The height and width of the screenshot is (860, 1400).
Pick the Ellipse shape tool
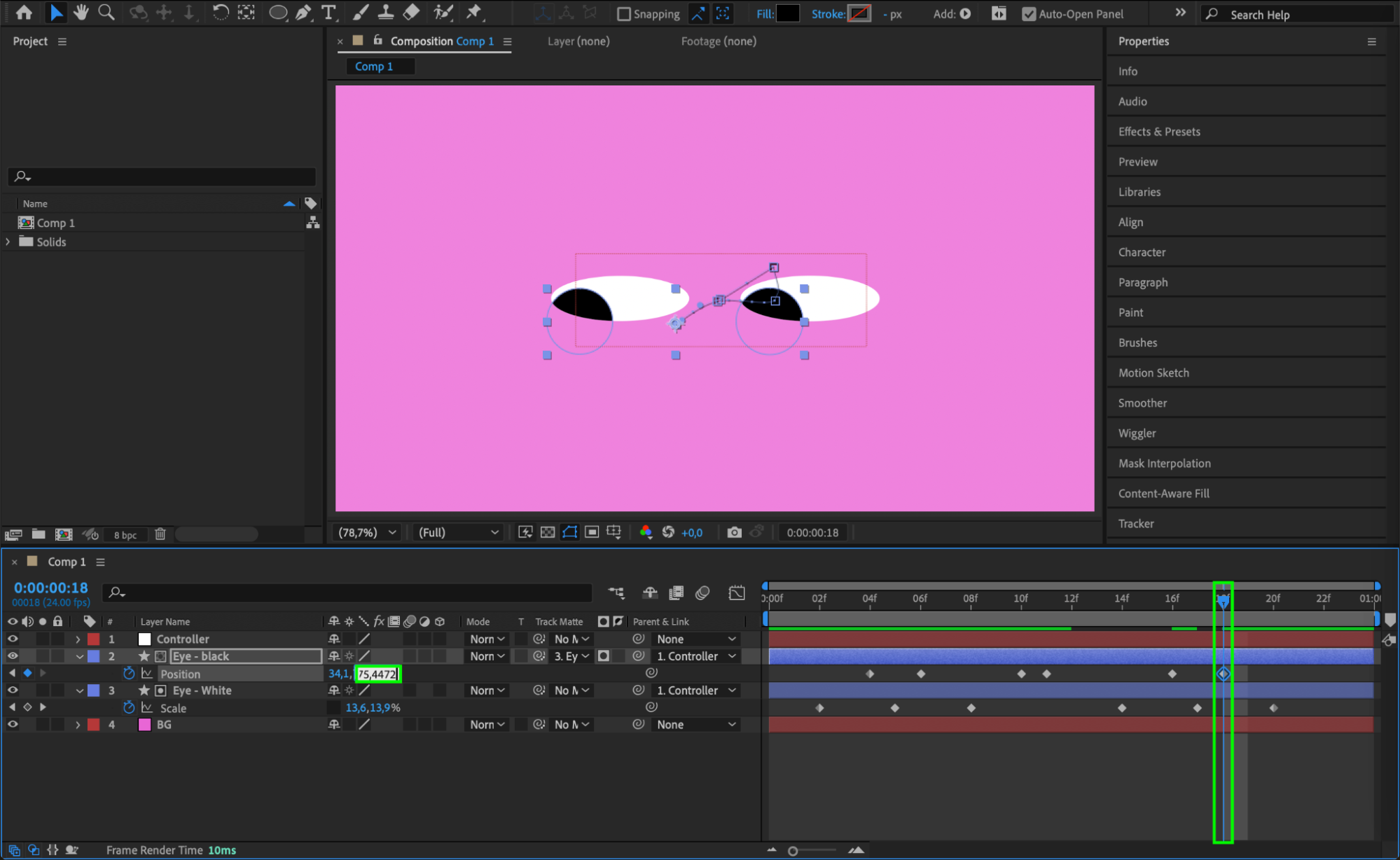[x=278, y=13]
